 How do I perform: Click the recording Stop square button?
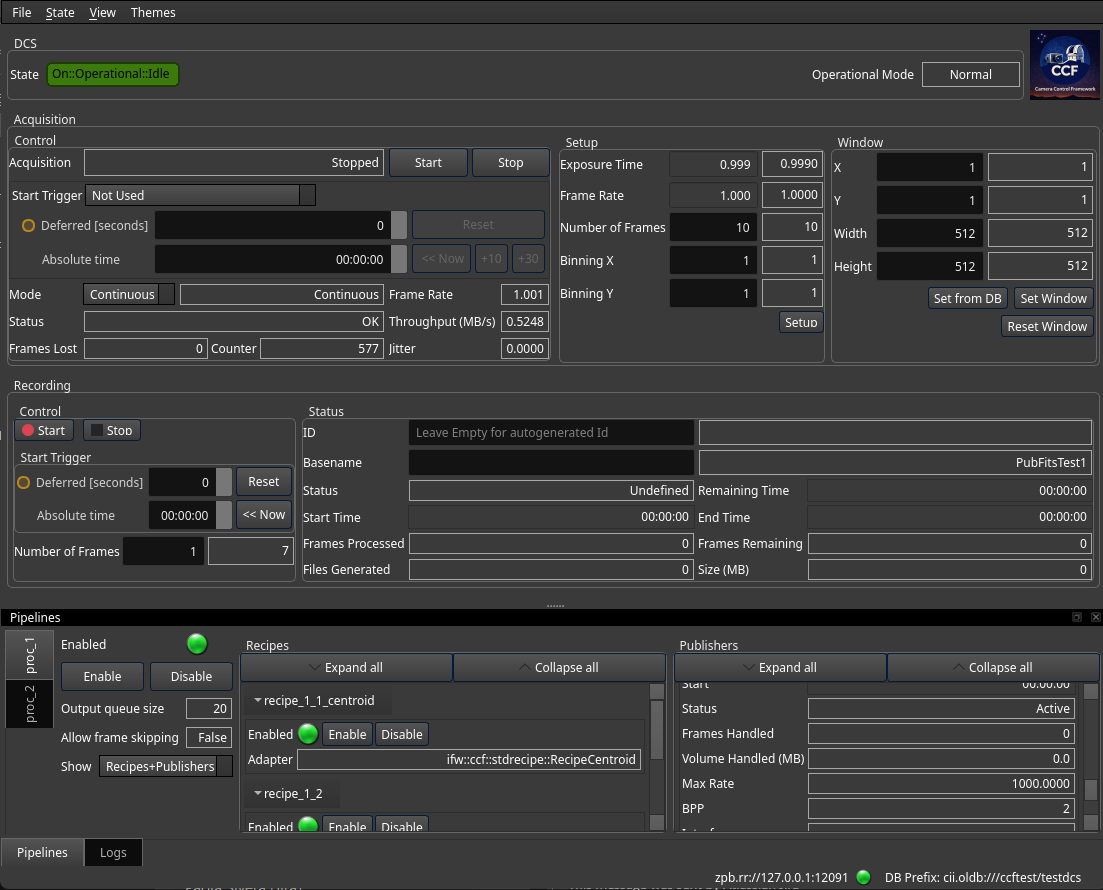tap(111, 430)
